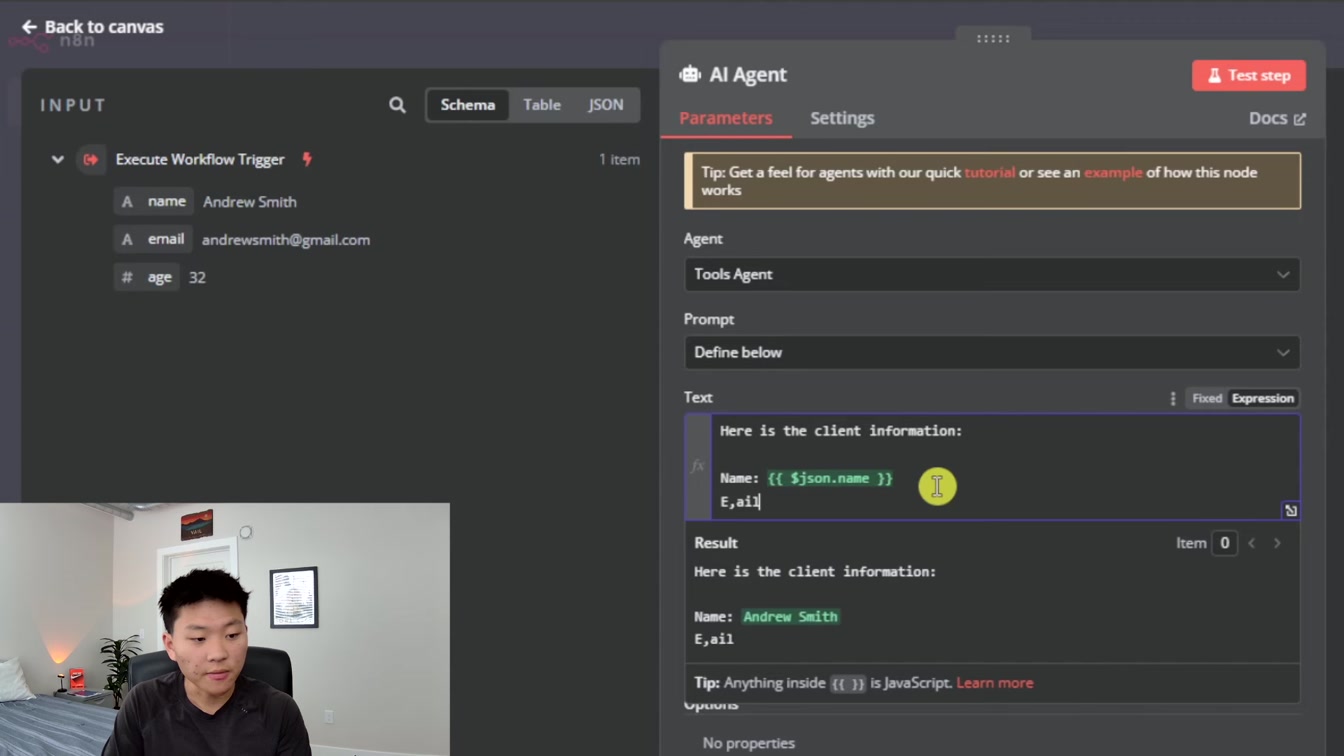The height and width of the screenshot is (756, 1344).
Task: Open the tutorial link in the tip
Action: 989,172
